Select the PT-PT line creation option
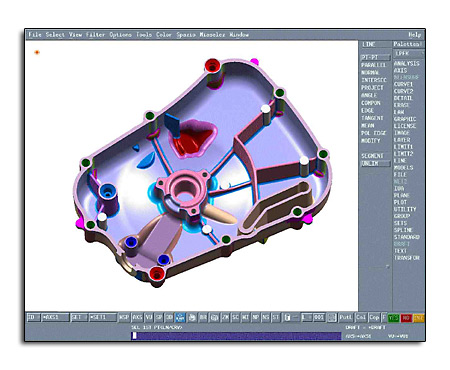This screenshot has width=450, height=370. [x=376, y=57]
